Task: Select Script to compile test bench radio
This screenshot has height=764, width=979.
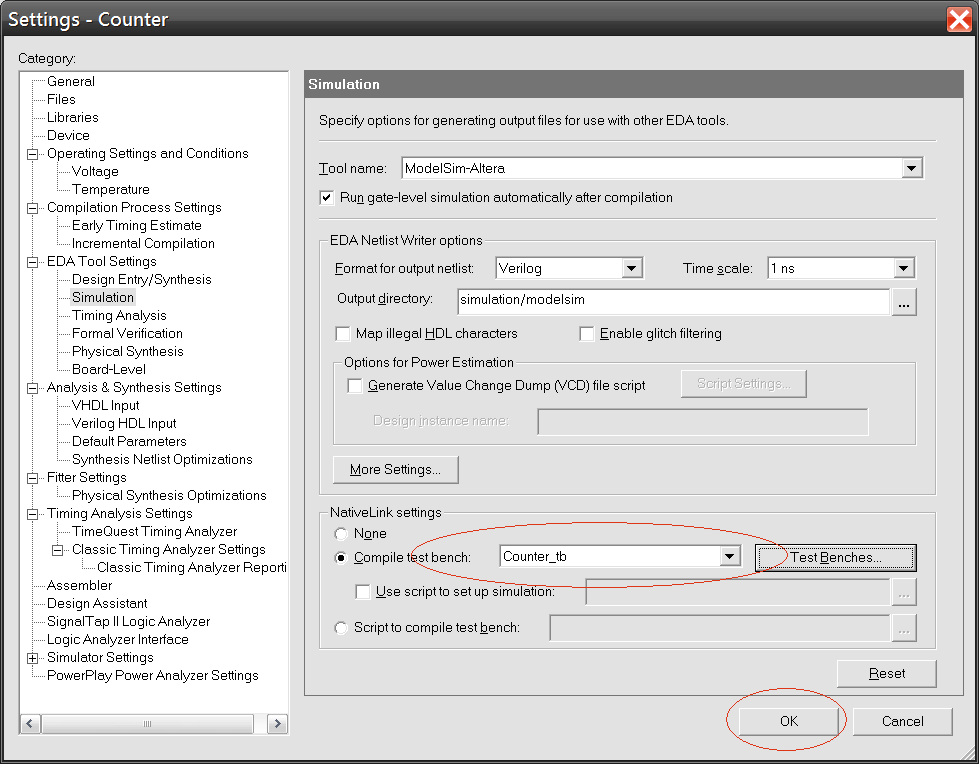Action: 341,628
